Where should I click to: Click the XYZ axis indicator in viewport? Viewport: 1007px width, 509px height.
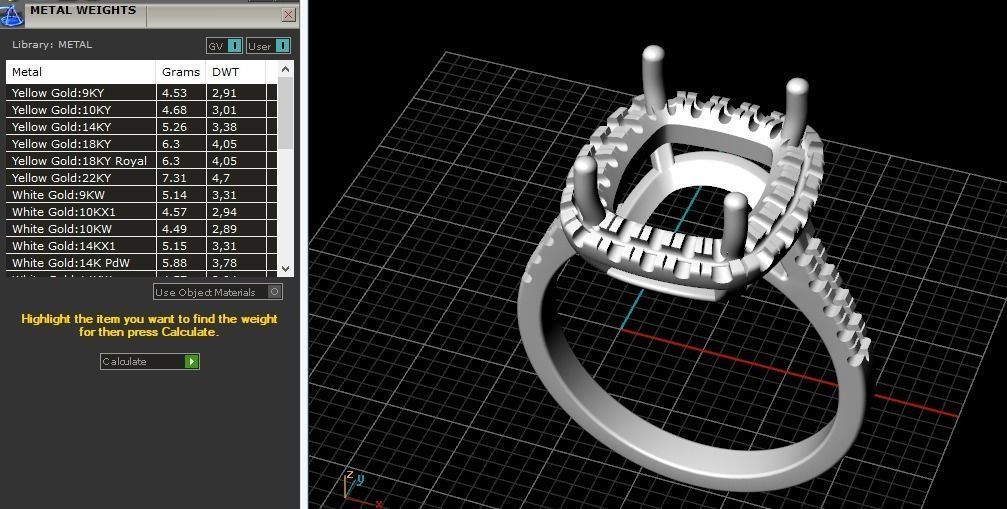tap(363, 489)
